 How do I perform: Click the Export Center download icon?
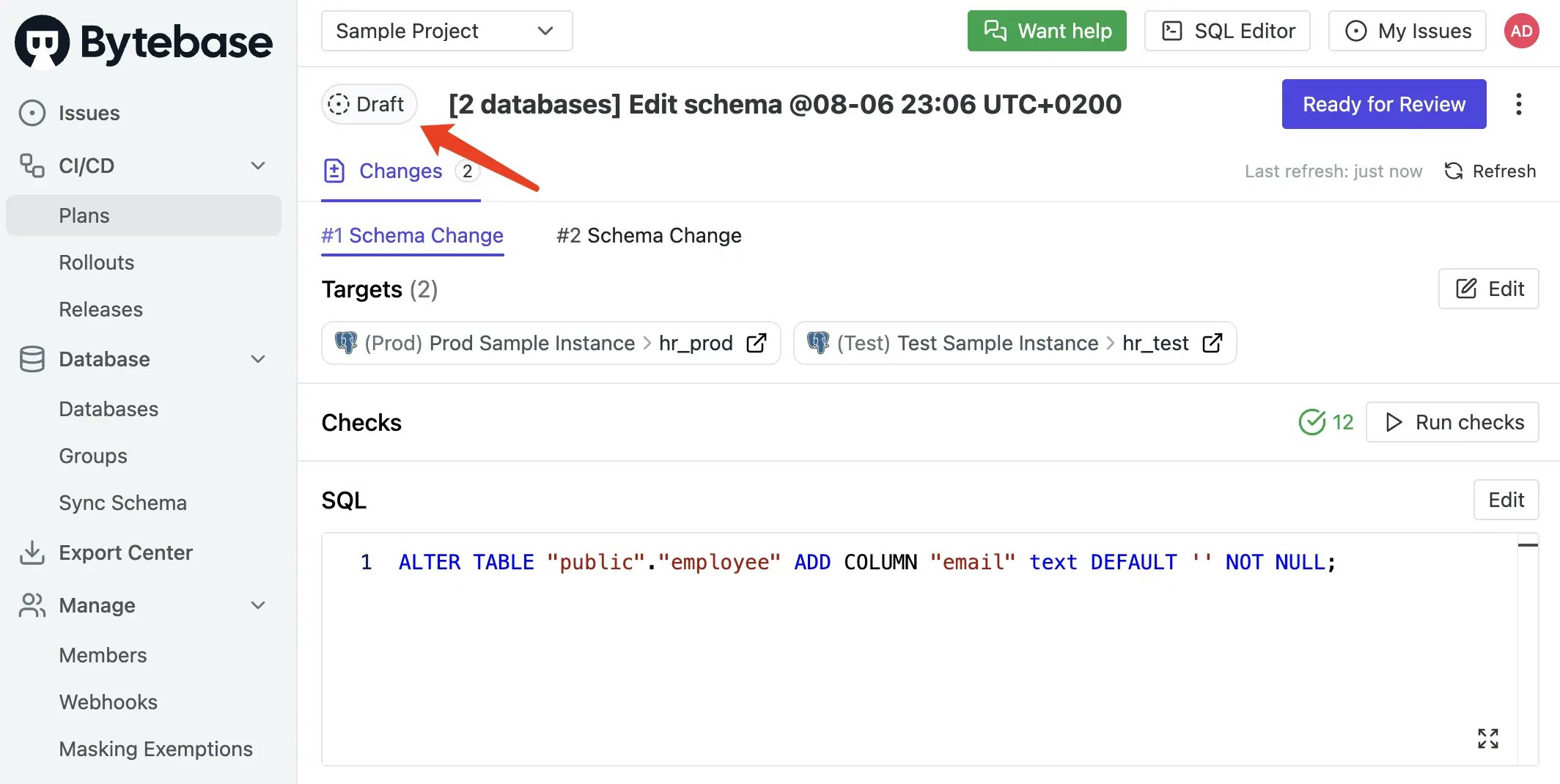32,552
